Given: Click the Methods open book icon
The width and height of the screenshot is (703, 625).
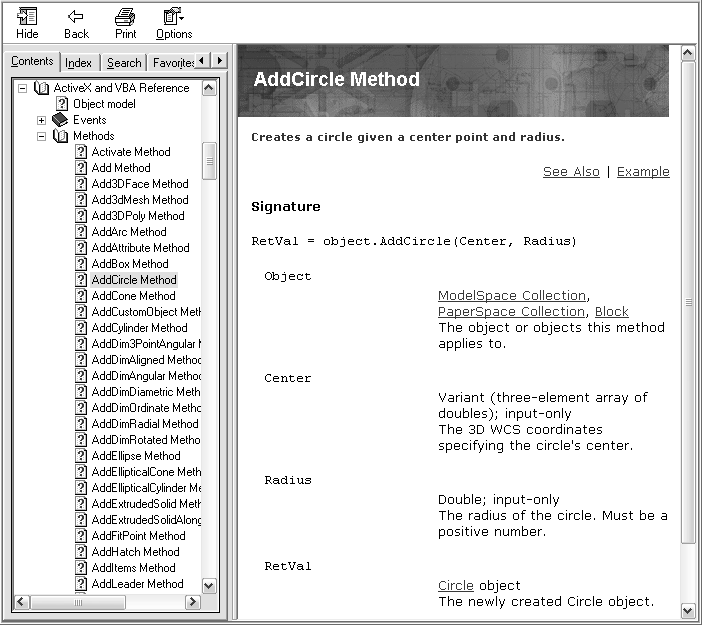Looking at the screenshot, I should tap(61, 136).
